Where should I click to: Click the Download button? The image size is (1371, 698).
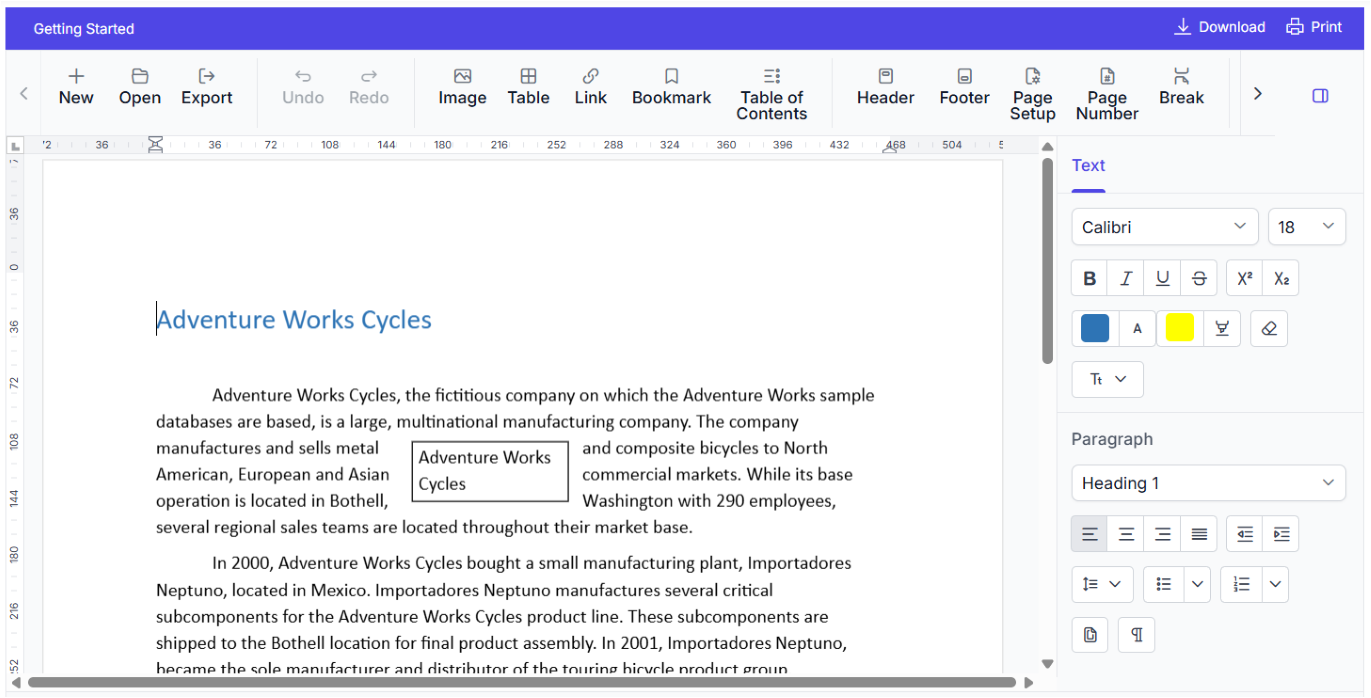point(1219,27)
